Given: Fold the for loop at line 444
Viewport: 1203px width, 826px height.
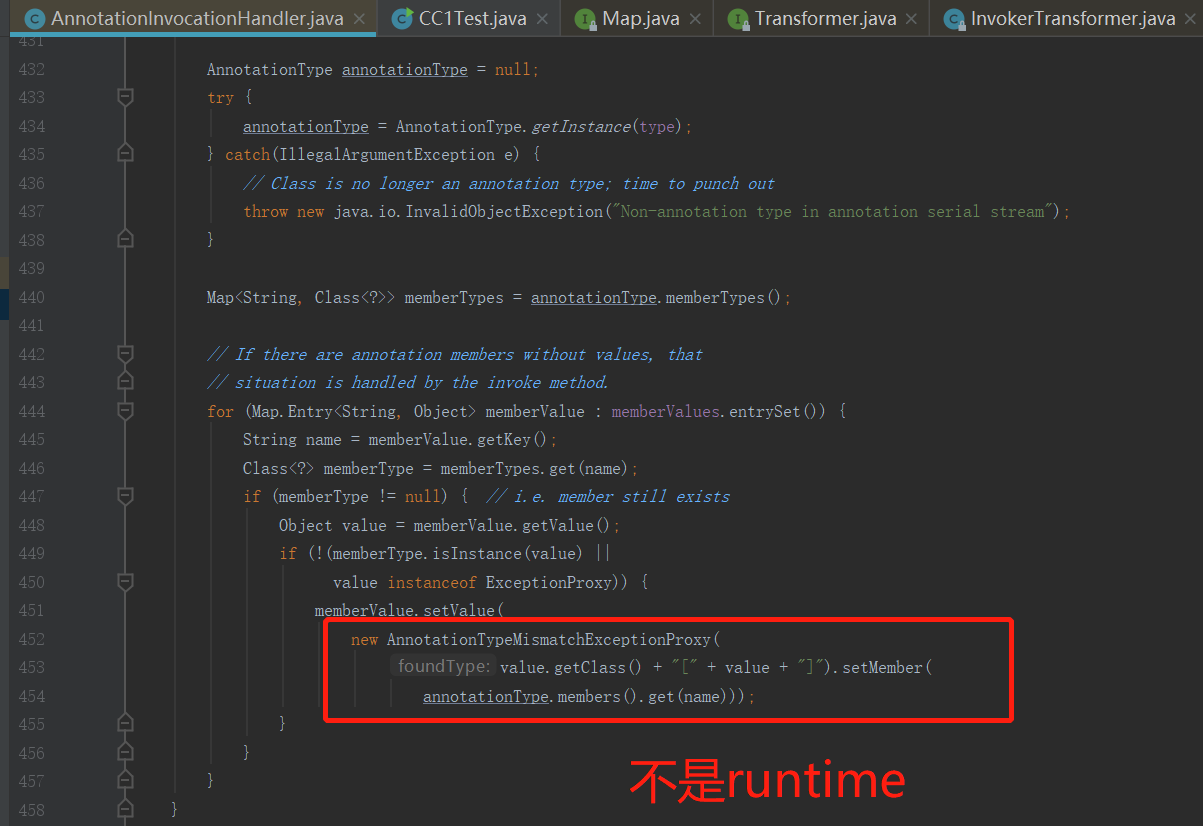Looking at the screenshot, I should [125, 411].
